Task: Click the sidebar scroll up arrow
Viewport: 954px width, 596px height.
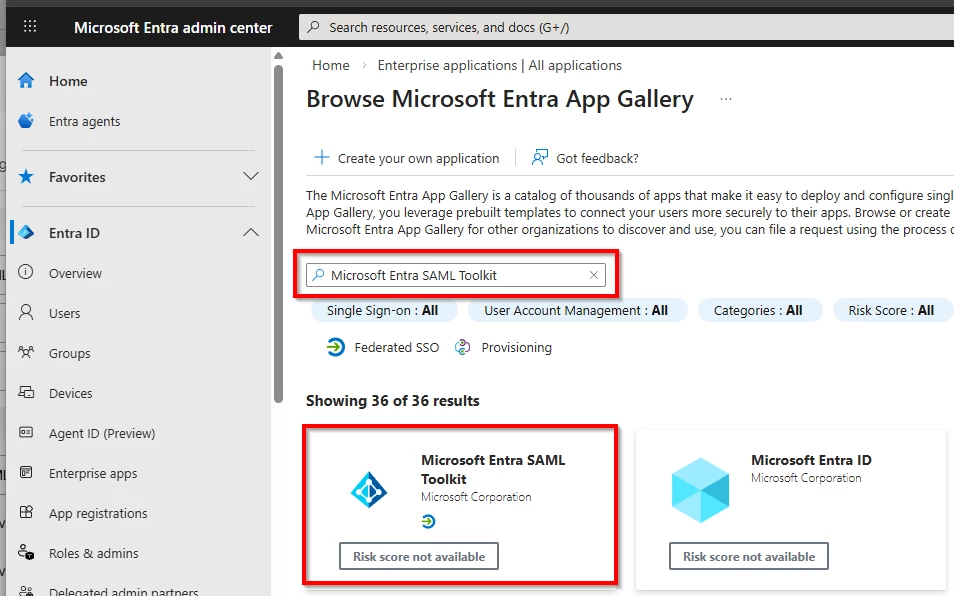Action: point(279,55)
